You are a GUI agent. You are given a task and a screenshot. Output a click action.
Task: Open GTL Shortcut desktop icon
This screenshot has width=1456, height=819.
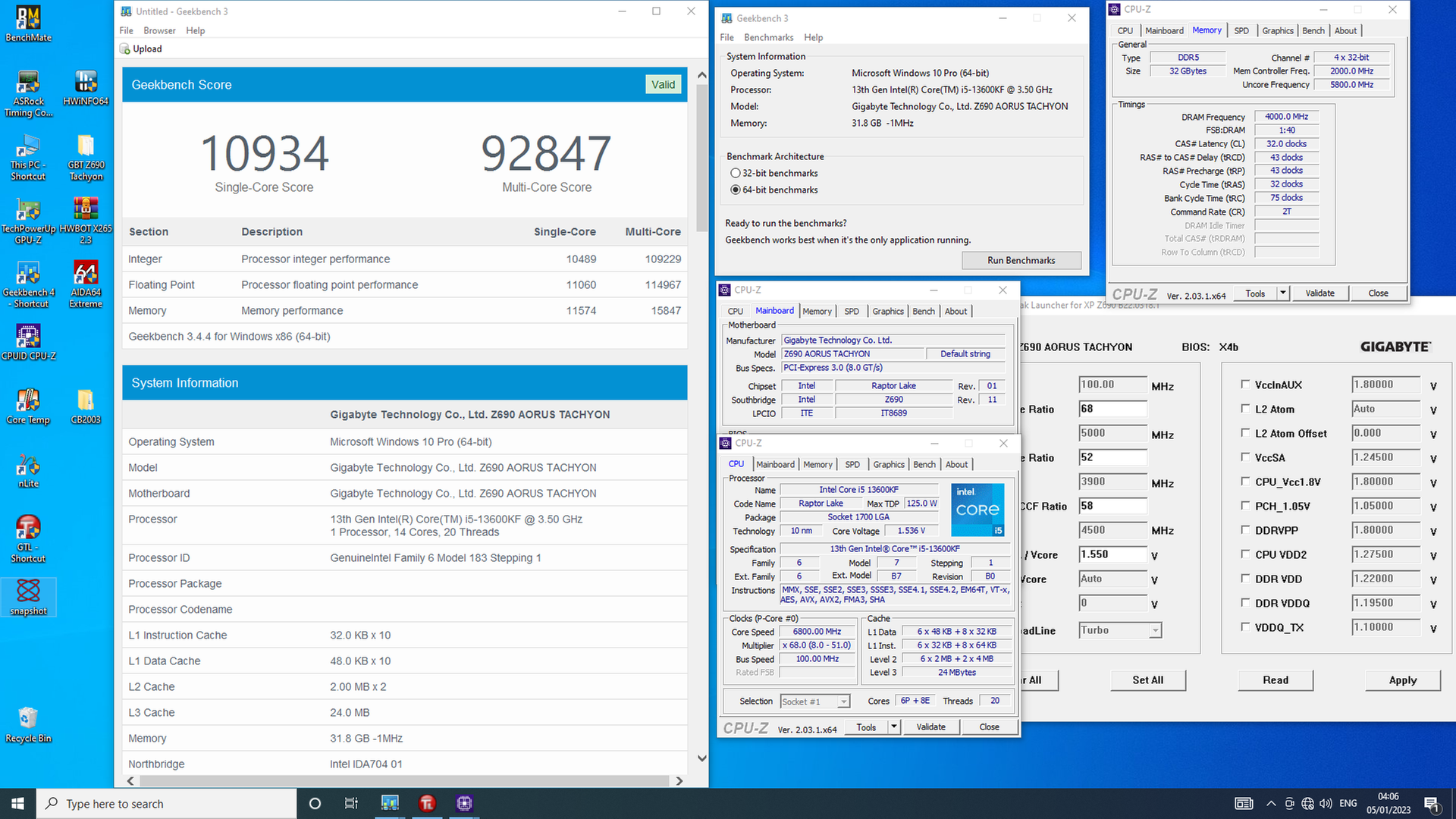tap(28, 539)
